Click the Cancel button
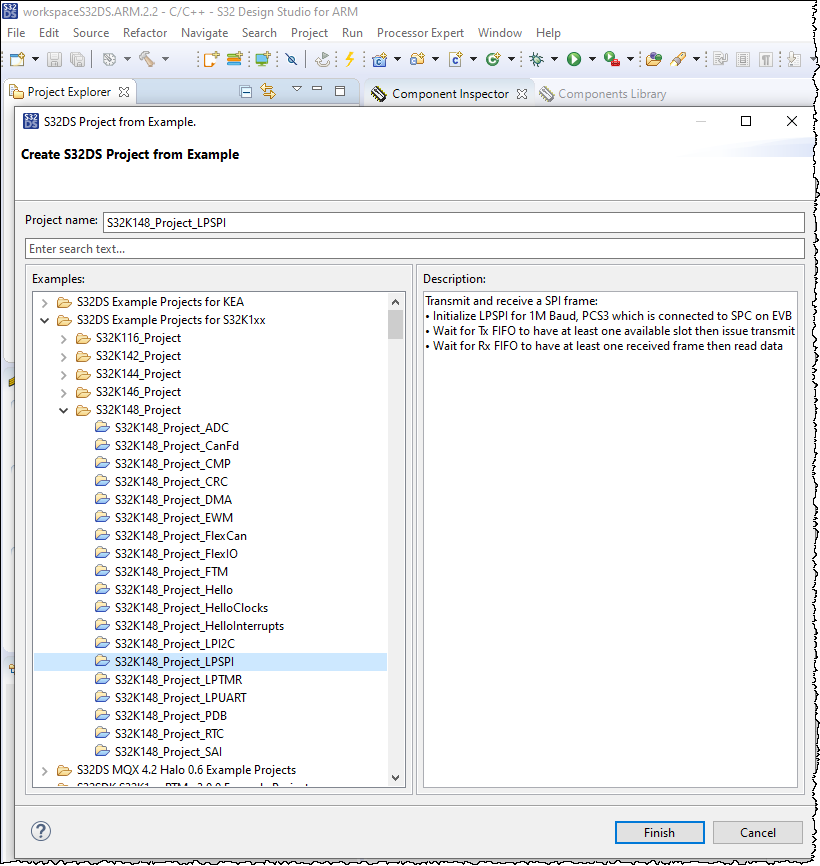Viewport: 820px width, 866px height. [758, 832]
